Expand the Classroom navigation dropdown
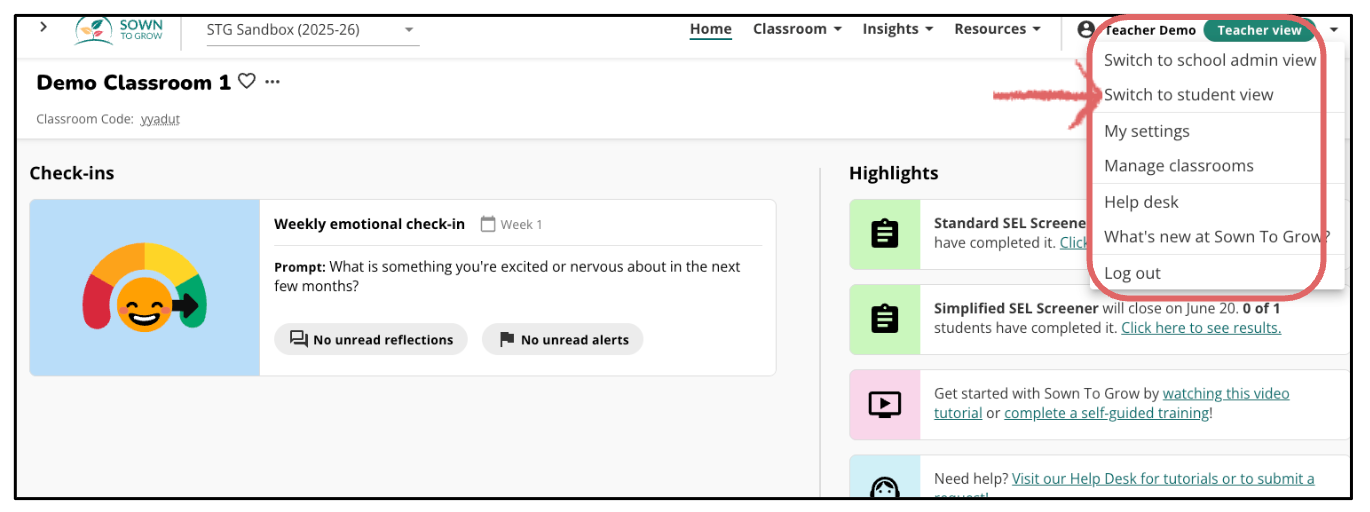 coord(797,29)
